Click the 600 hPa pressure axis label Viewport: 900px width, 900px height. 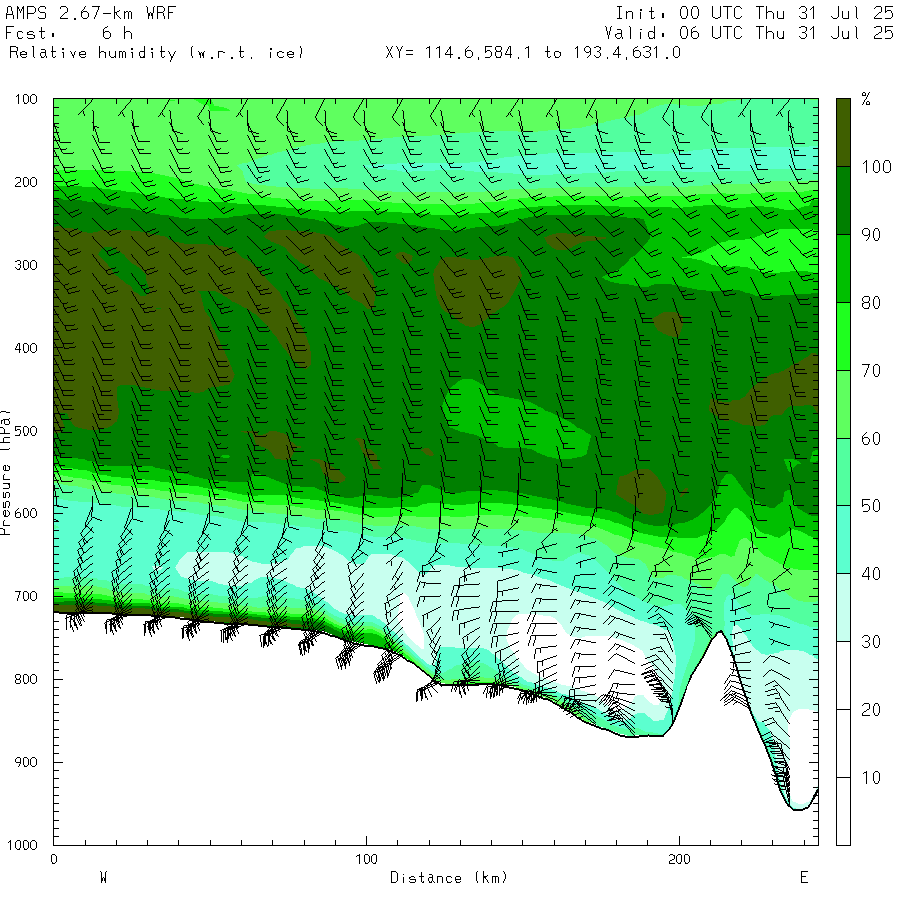tap(26, 514)
